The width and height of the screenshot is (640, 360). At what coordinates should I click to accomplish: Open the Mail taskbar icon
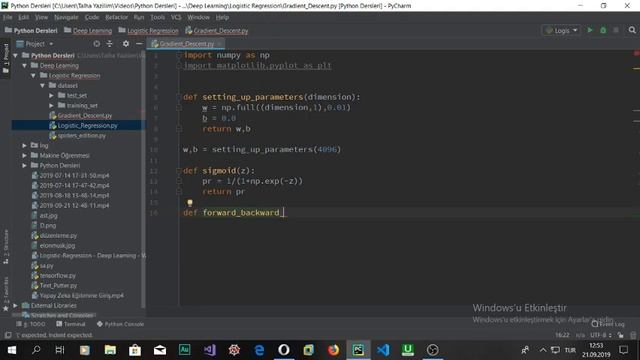point(160,350)
